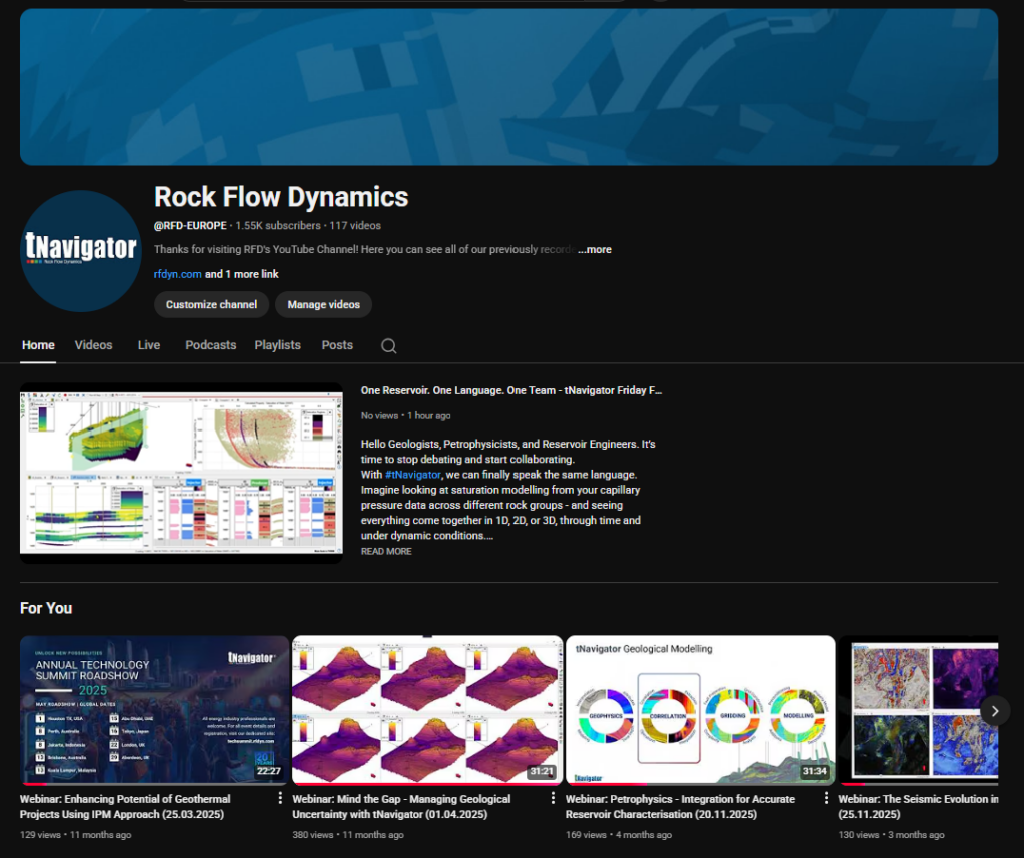Click the #tNavigator hashtag link
Screen dimensions: 1024x858
(x=412, y=474)
